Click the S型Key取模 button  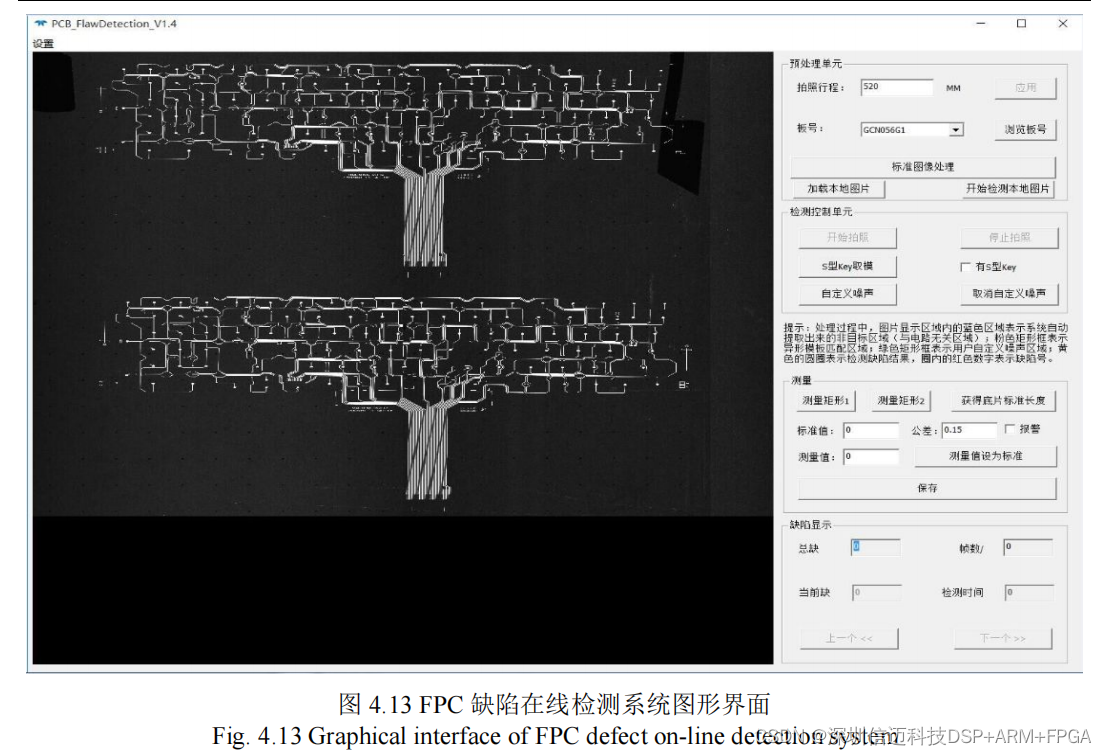[847, 267]
